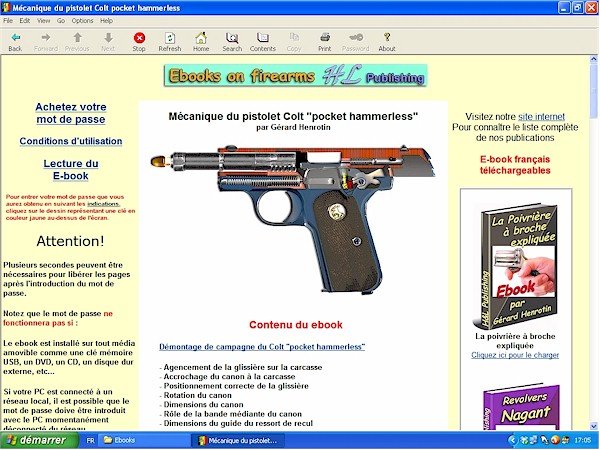Click the 'par Gérard Henrotin' author line
600x450 pixels.
(x=293, y=127)
